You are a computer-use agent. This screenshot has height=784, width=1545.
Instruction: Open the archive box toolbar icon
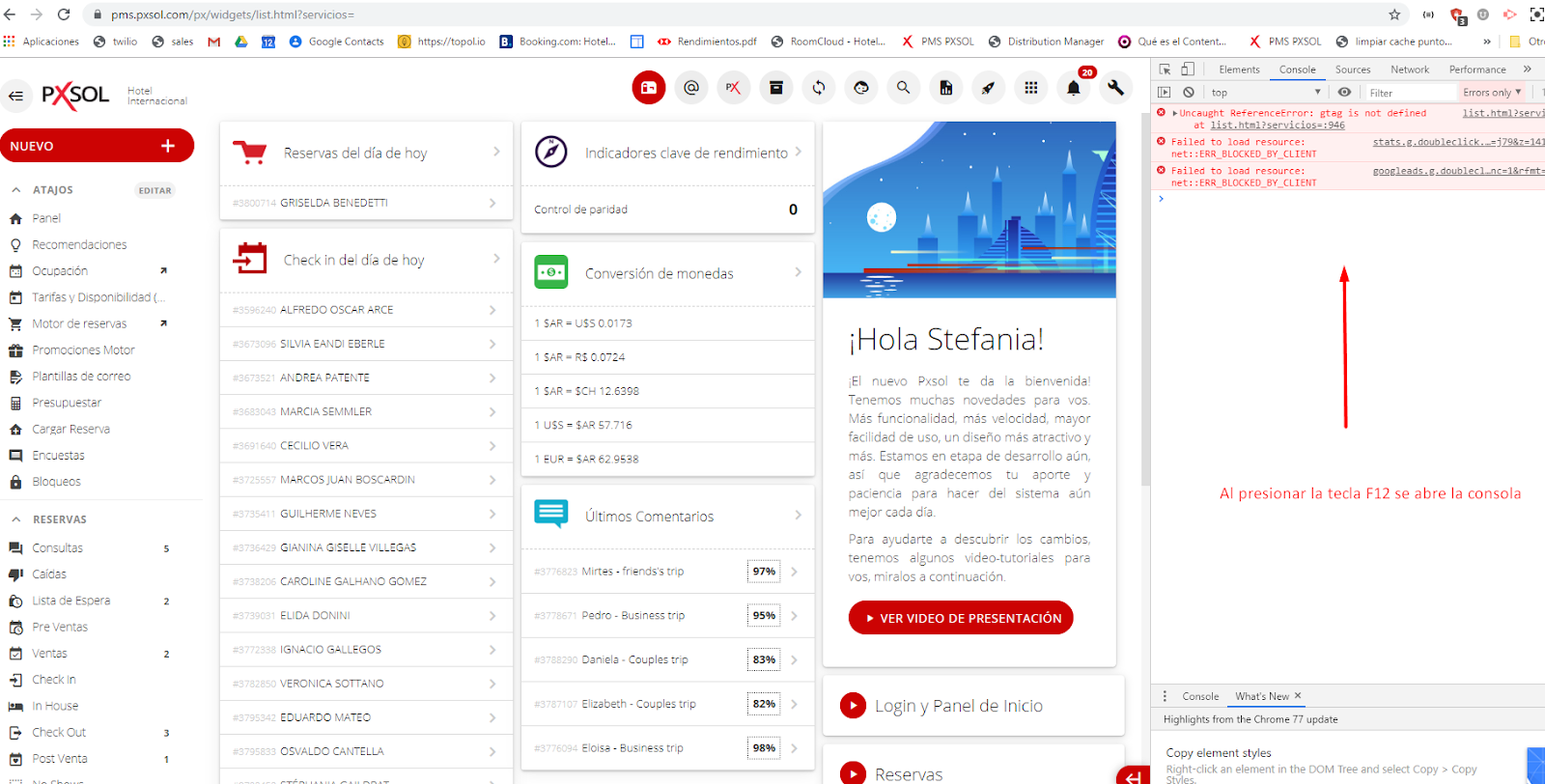(775, 88)
